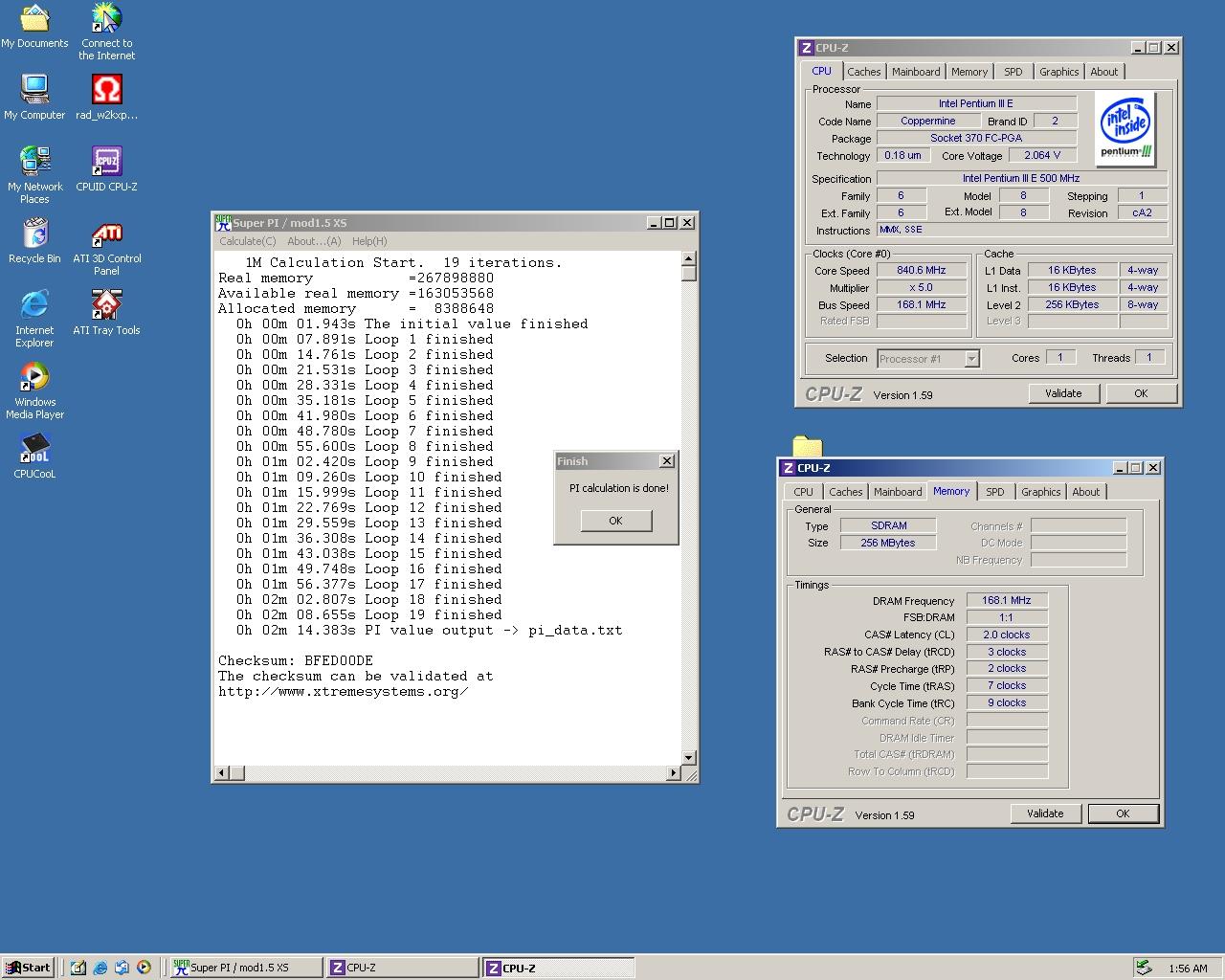Screen dimensions: 1225x980
Task: Click the Intel Inside Pentium III logo
Action: click(x=1125, y=129)
